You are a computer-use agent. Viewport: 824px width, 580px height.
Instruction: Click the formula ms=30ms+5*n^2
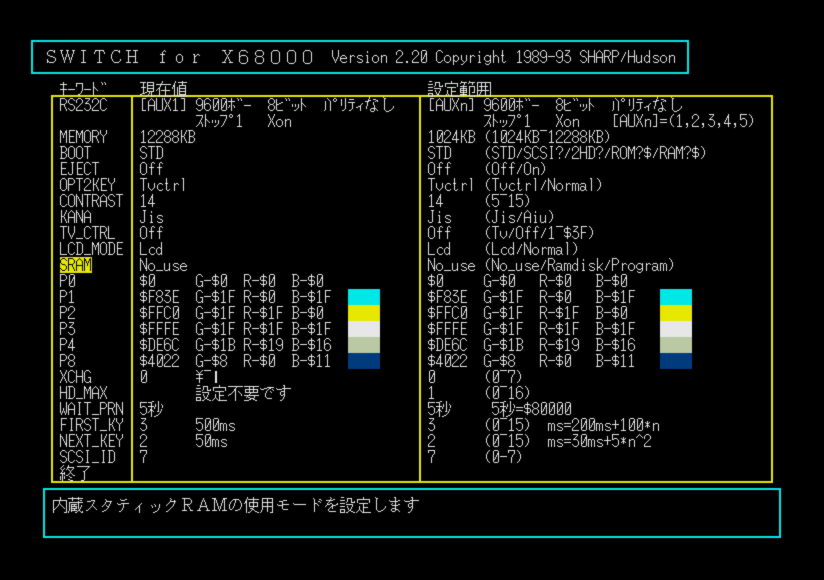tap(599, 441)
